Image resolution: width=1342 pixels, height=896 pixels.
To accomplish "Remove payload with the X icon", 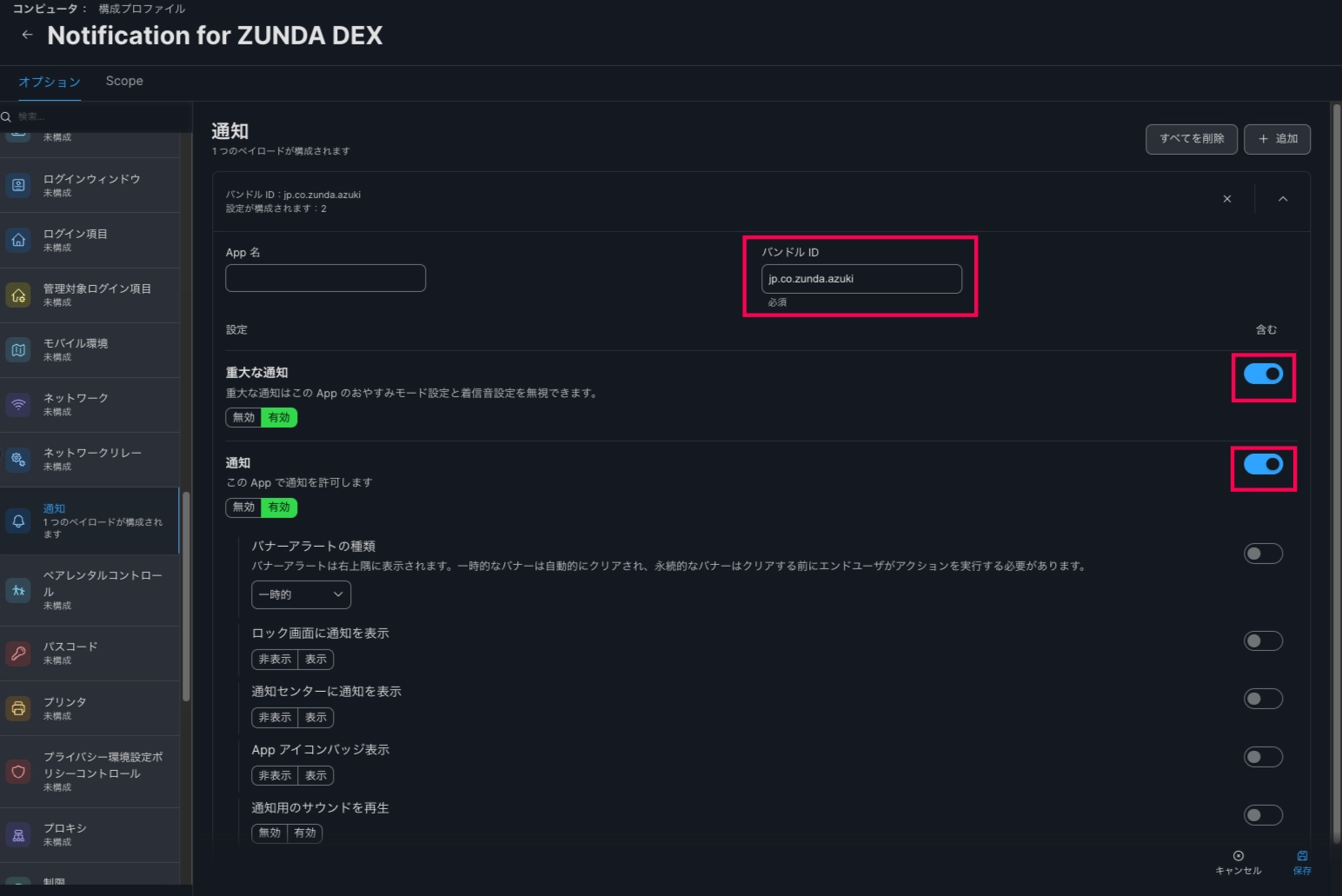I will pos(1227,199).
